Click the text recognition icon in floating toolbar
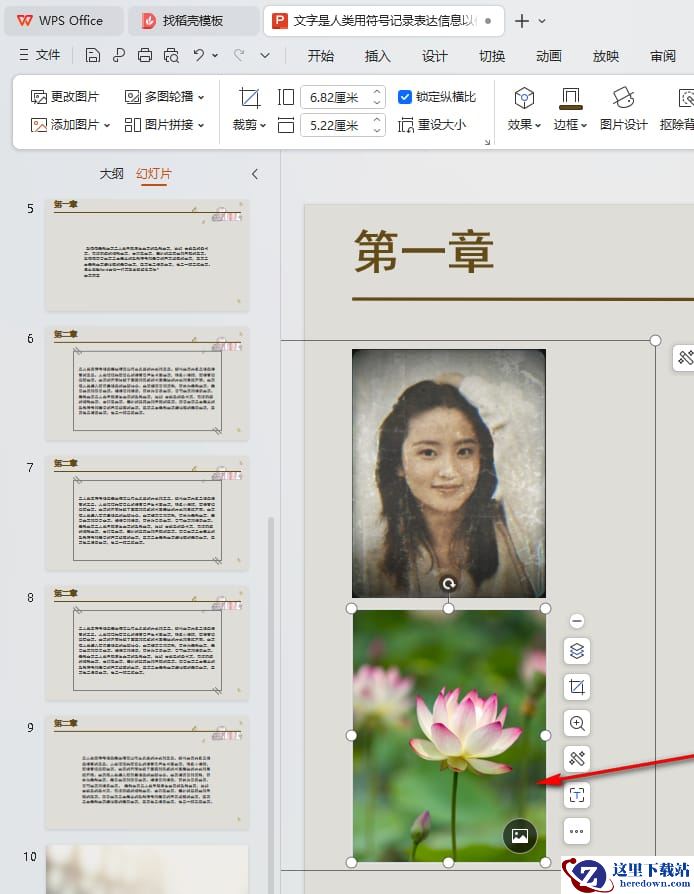Image resolution: width=694 pixels, height=894 pixels. pyautogui.click(x=577, y=794)
